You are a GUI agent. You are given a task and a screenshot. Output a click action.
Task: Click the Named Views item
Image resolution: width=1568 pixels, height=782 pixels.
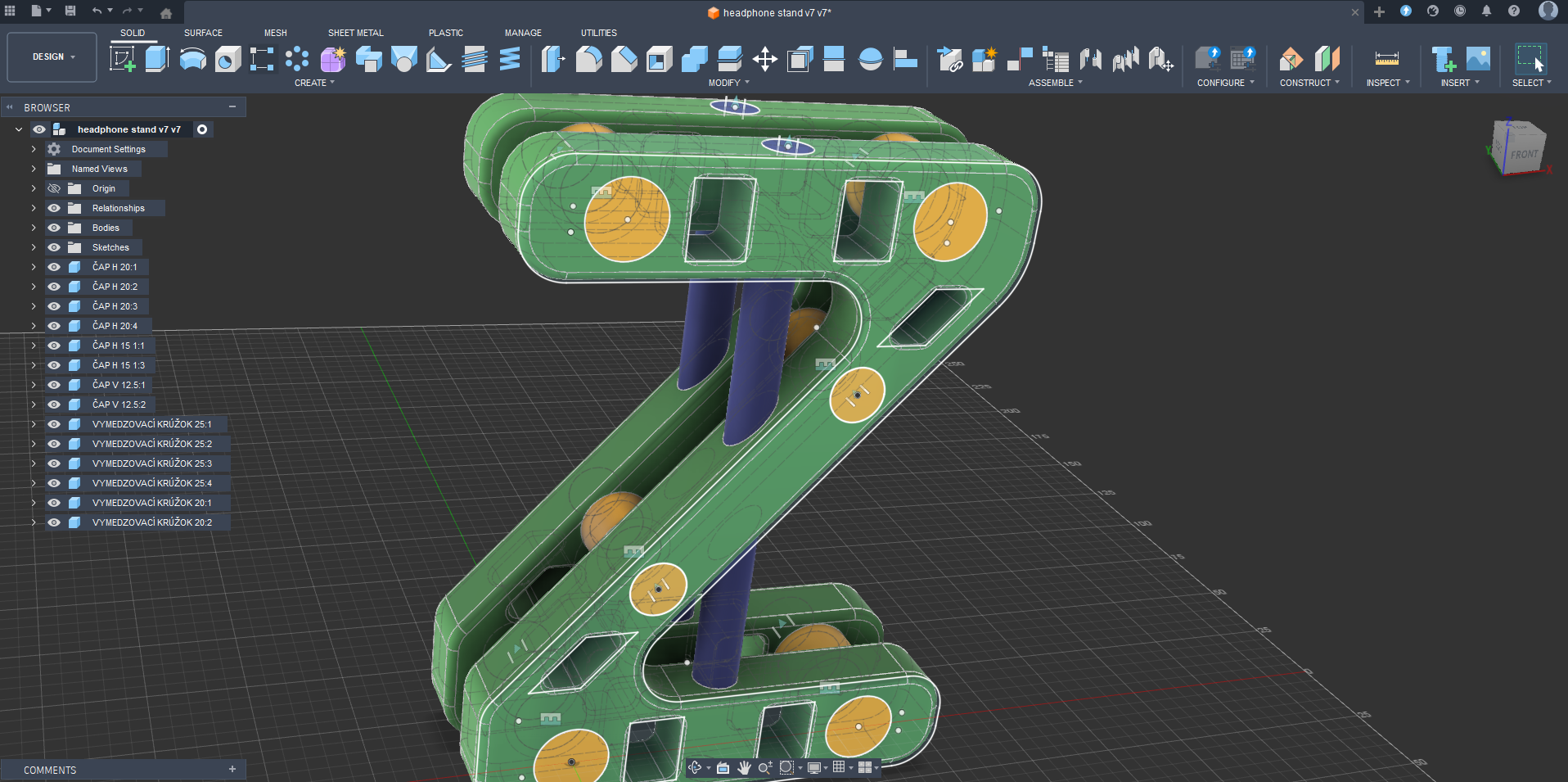click(99, 169)
